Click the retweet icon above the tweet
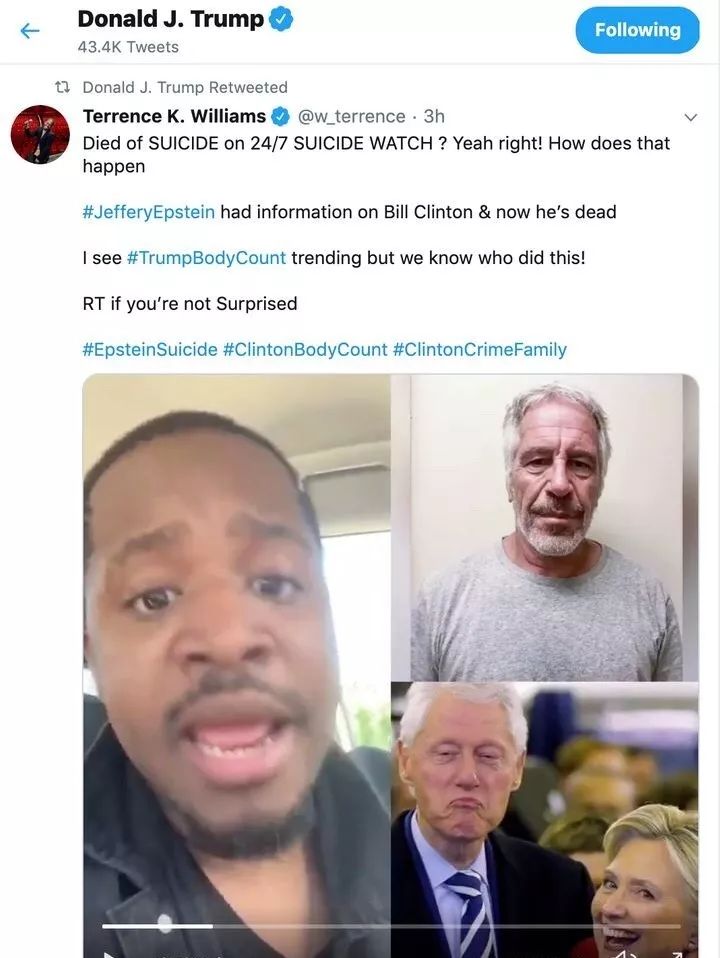720x958 pixels. [x=62, y=87]
